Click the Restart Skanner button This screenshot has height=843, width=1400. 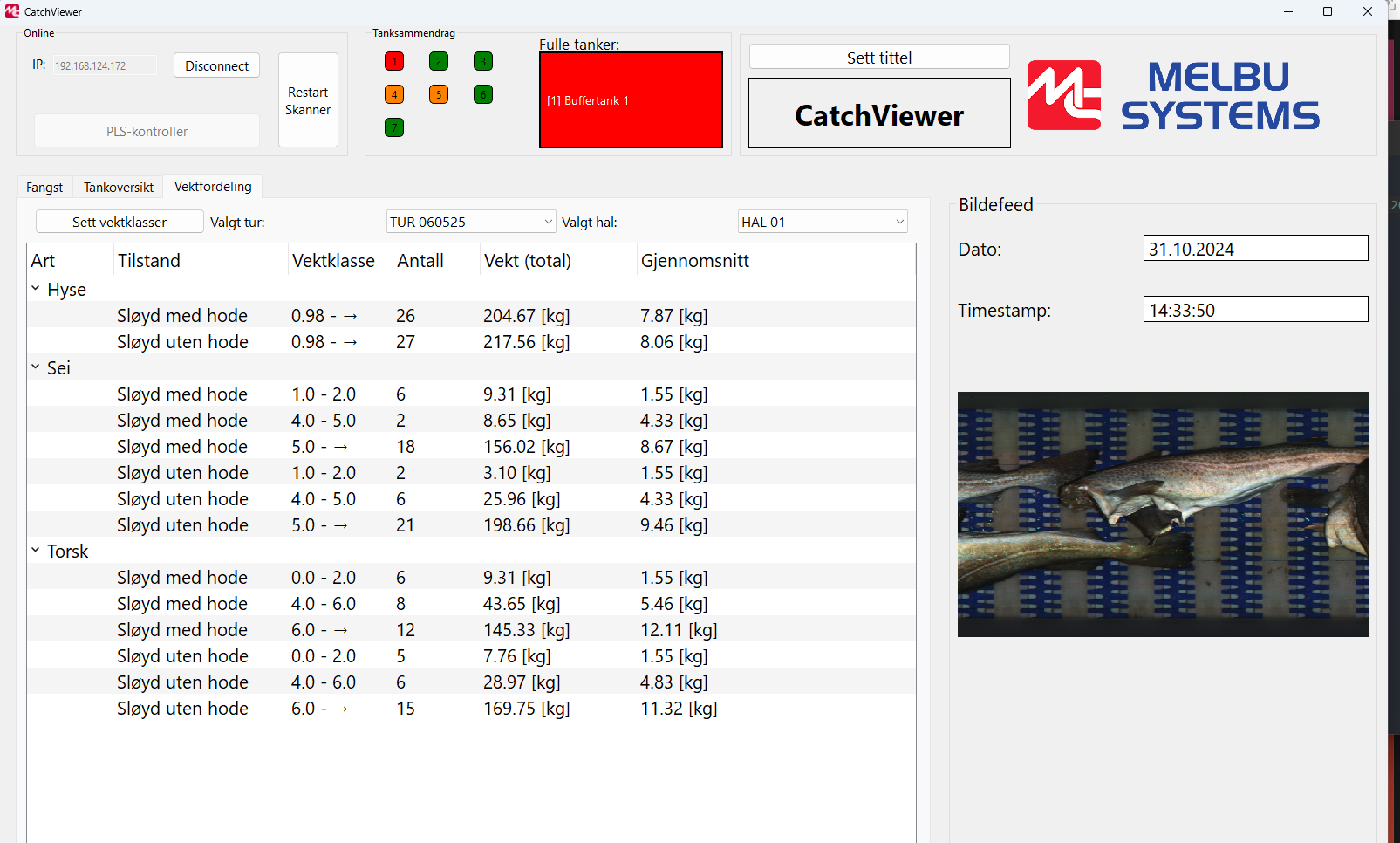point(308,100)
